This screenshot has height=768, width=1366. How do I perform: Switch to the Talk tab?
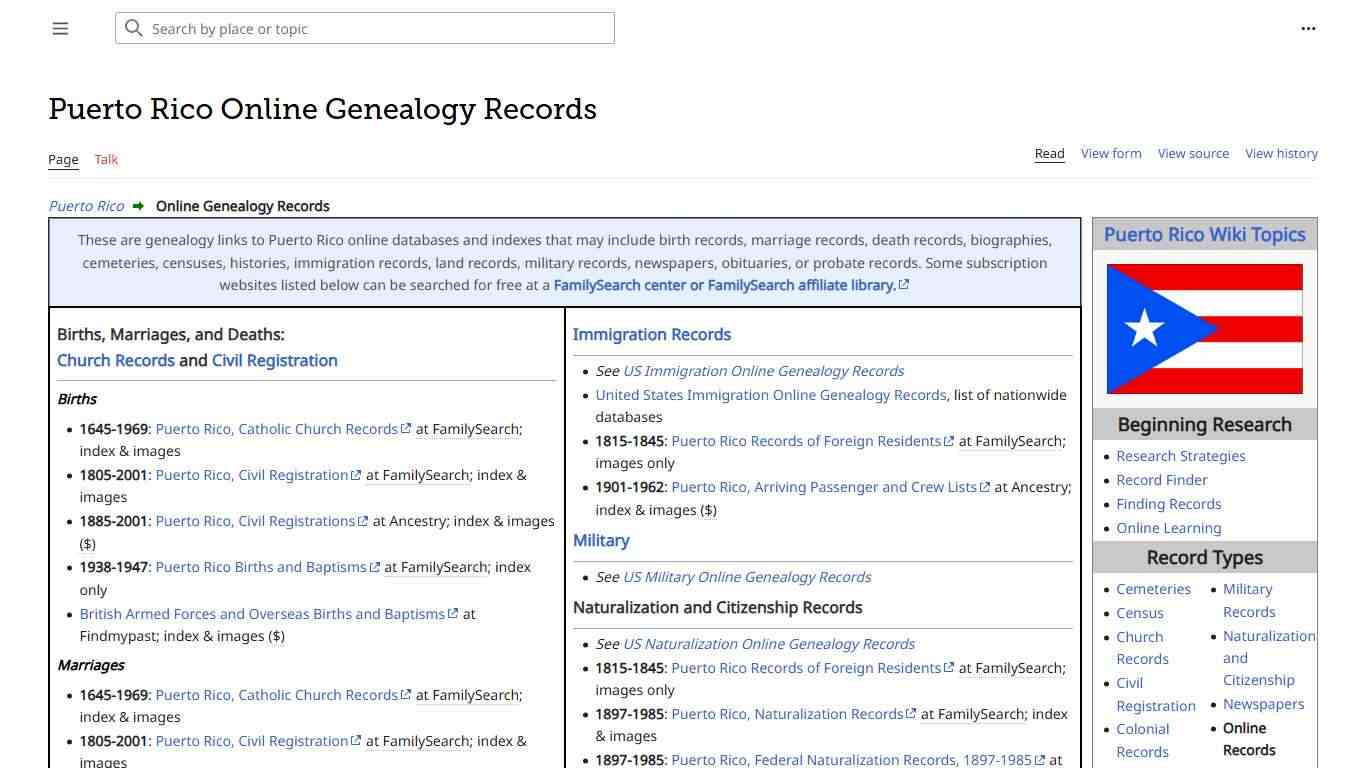(x=105, y=159)
